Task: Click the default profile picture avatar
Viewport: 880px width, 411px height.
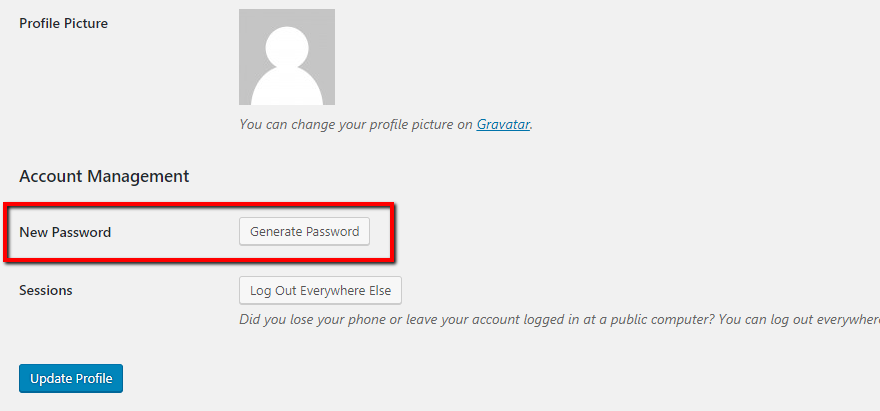Action: 287,57
